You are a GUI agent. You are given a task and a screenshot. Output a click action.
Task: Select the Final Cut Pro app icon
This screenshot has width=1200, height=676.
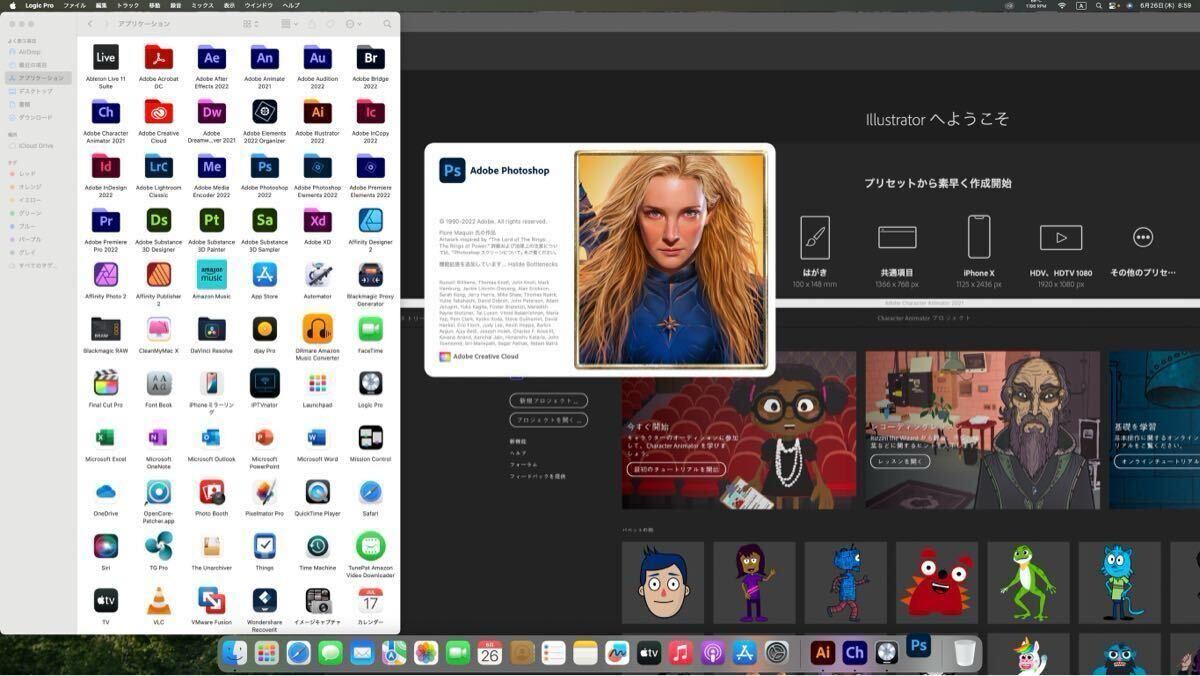click(106, 383)
